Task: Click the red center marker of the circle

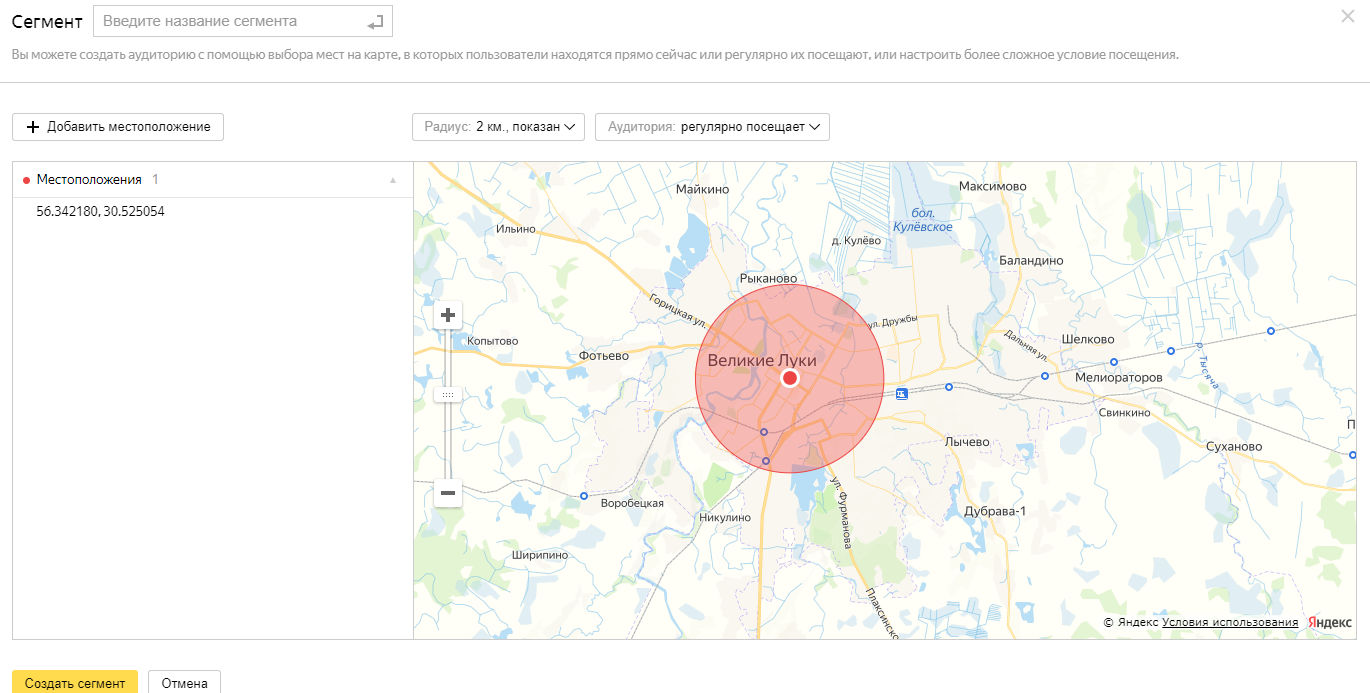Action: coord(790,378)
